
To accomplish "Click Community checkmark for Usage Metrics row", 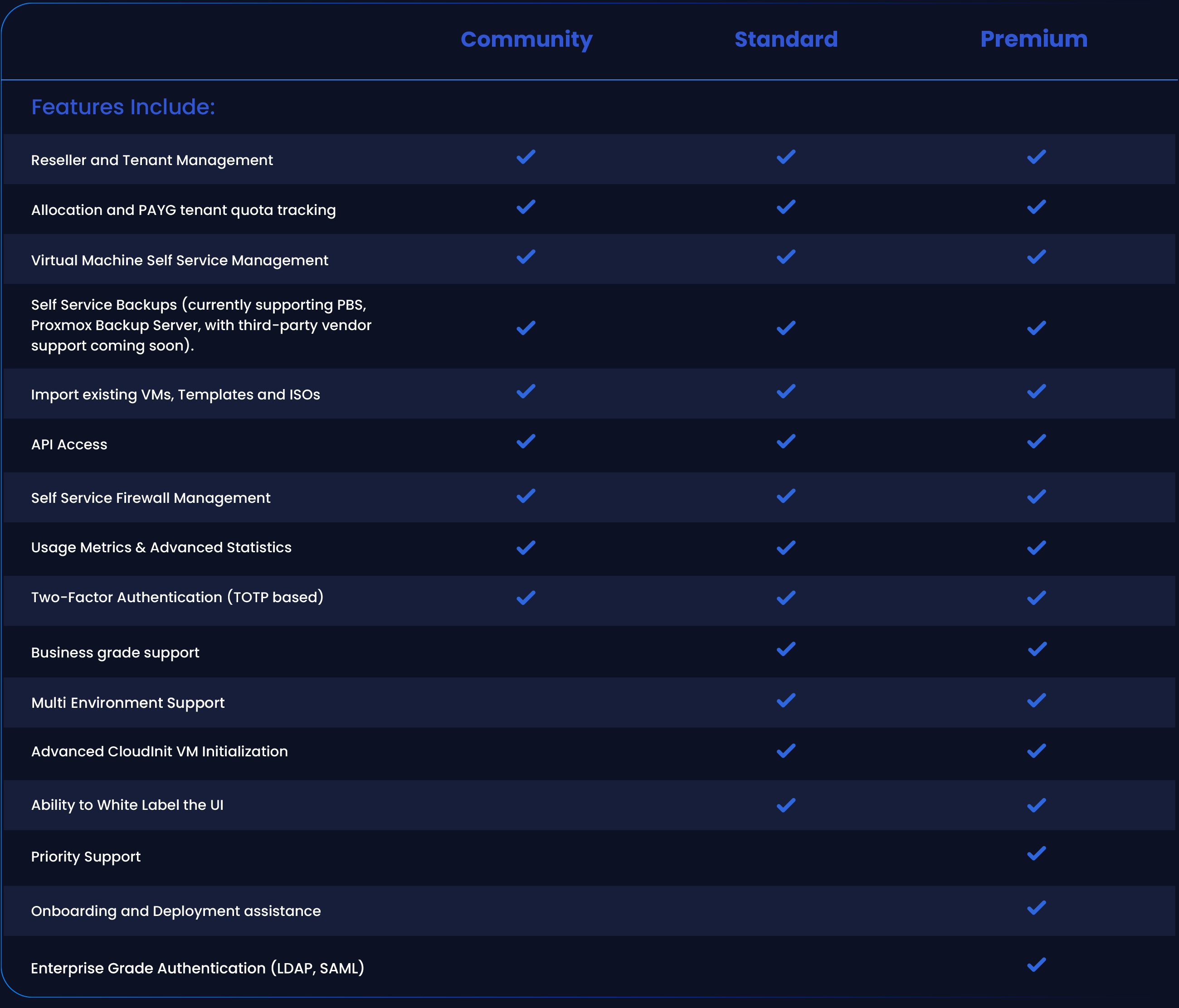I will tap(526, 548).
